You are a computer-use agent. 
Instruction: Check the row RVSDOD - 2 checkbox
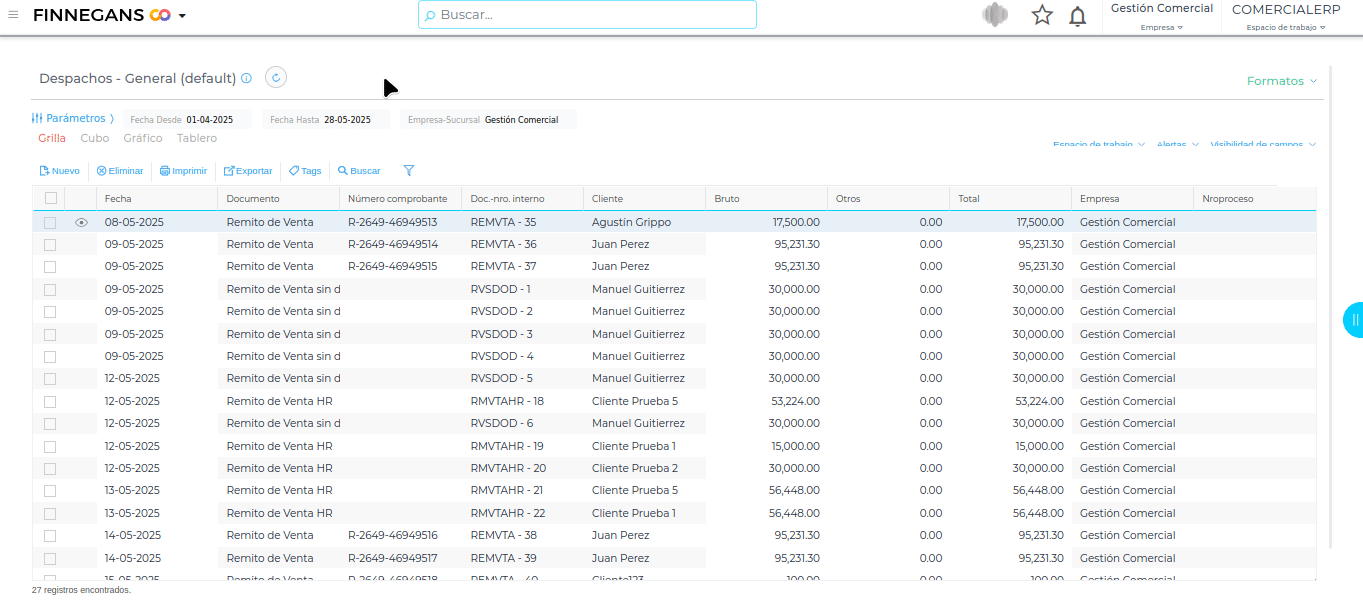coord(50,312)
